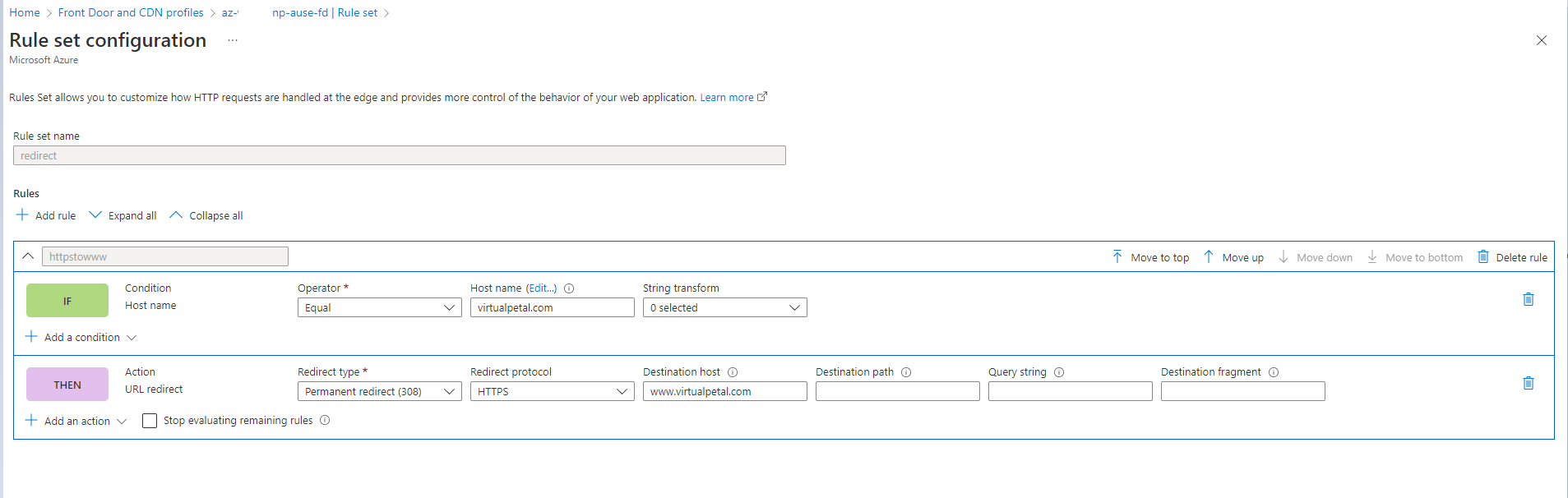
Task: Open the ellipsis more options menu
Action: coord(233,40)
